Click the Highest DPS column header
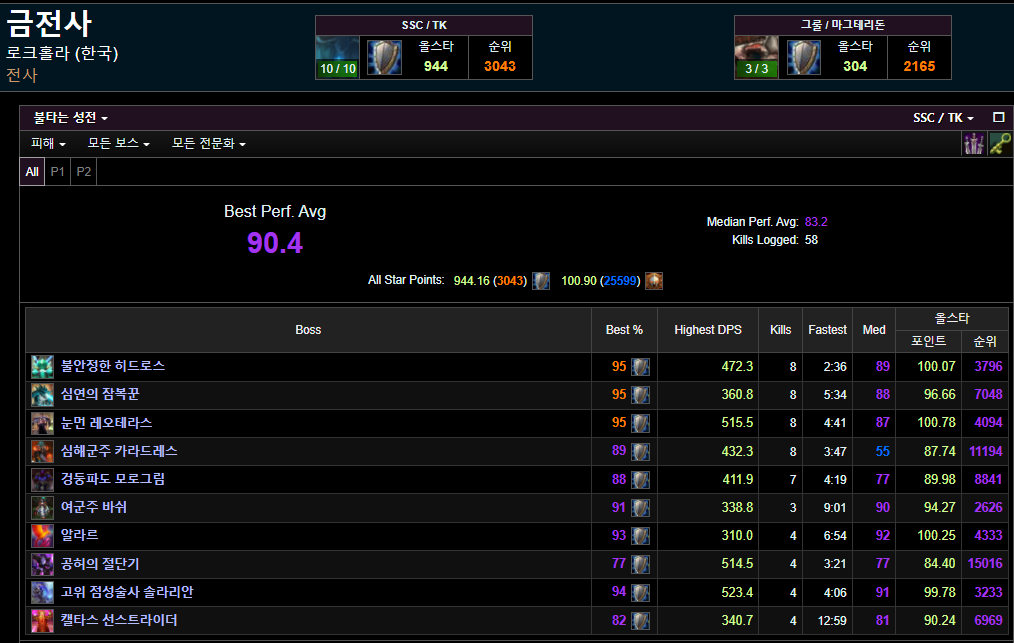Image resolution: width=1014 pixels, height=643 pixels. [x=707, y=330]
